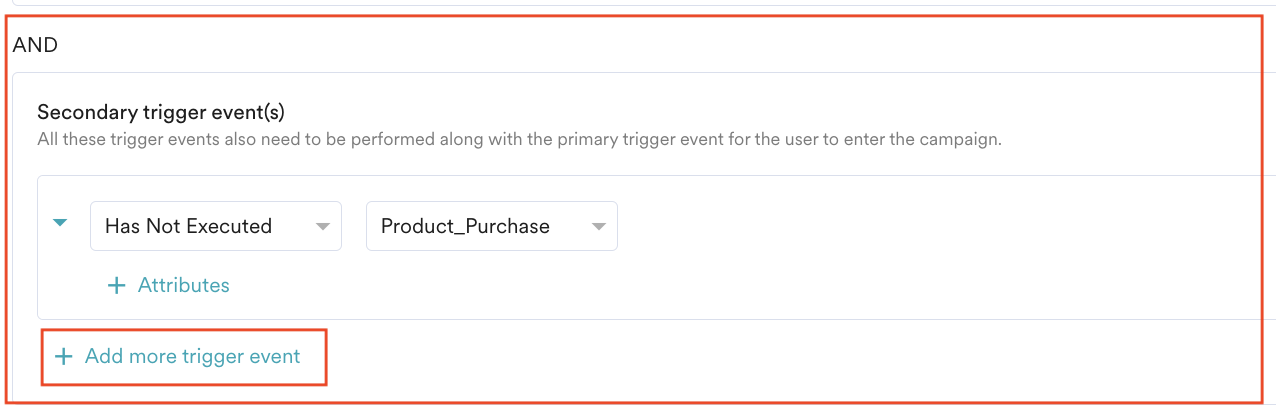
Task: Open the Product_Purchase event dropdown
Action: (492, 226)
